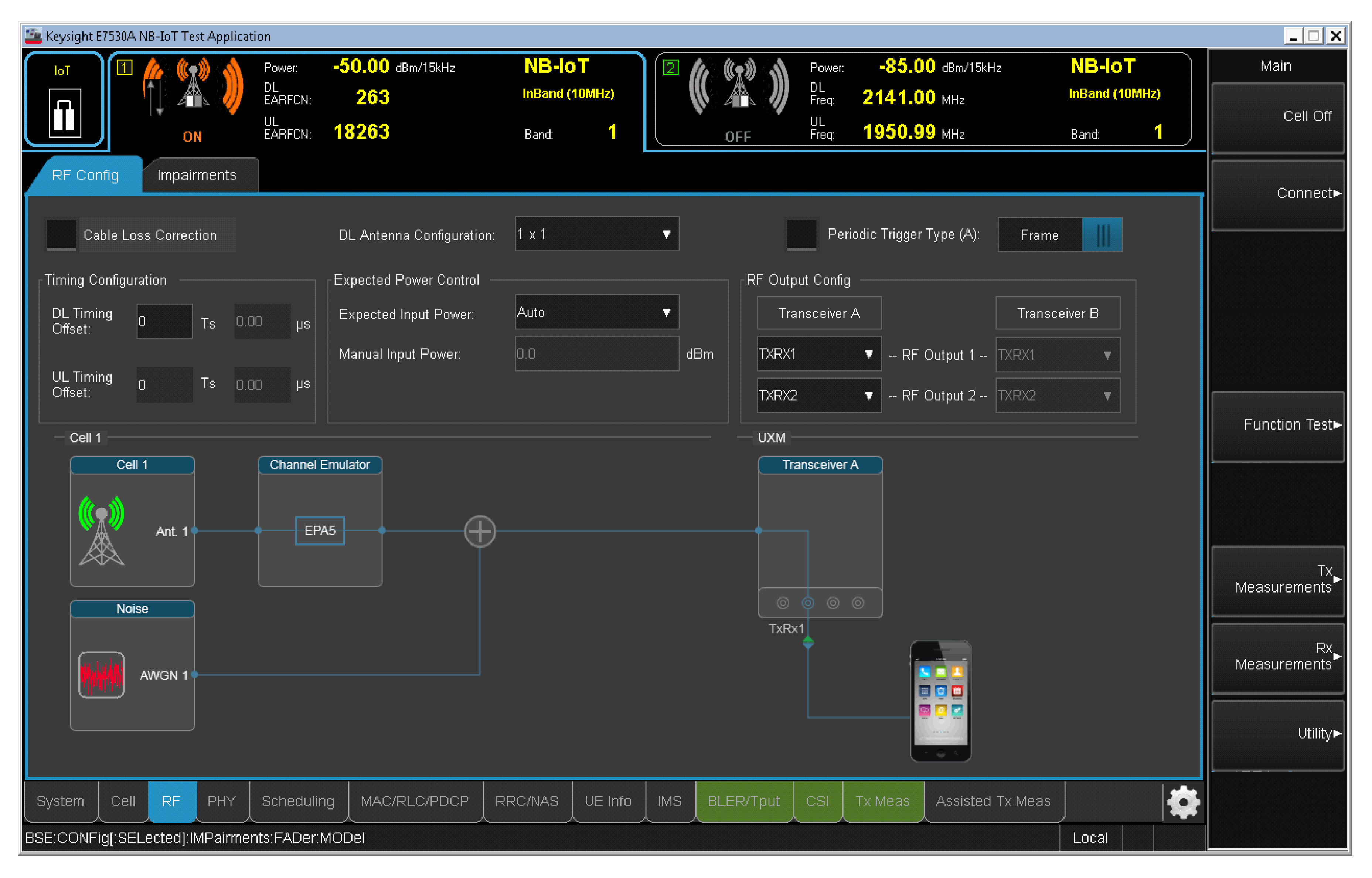Image resolution: width=1372 pixels, height=878 pixels.
Task: Enable the Cable Loss Correction checkbox
Action: (x=61, y=234)
